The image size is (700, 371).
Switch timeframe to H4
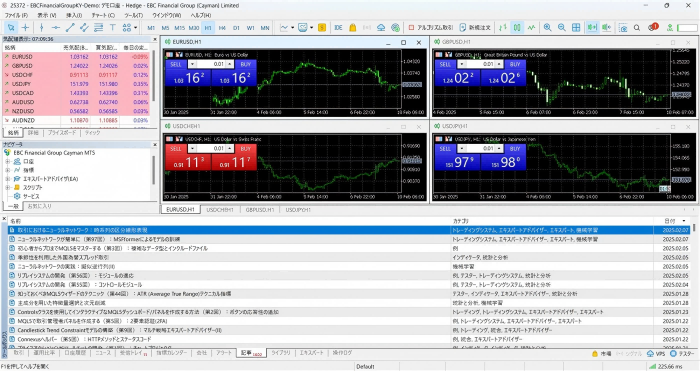click(x=222, y=28)
